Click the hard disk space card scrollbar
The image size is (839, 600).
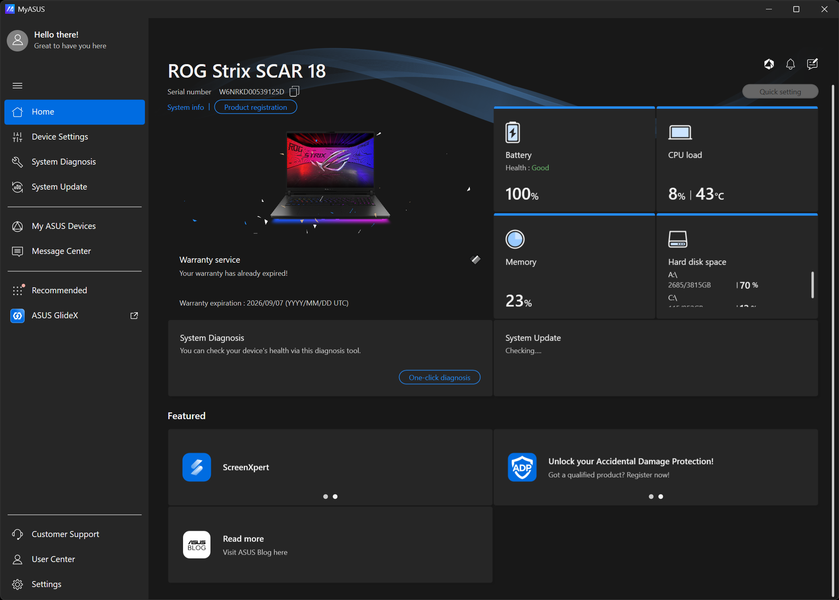(x=812, y=285)
